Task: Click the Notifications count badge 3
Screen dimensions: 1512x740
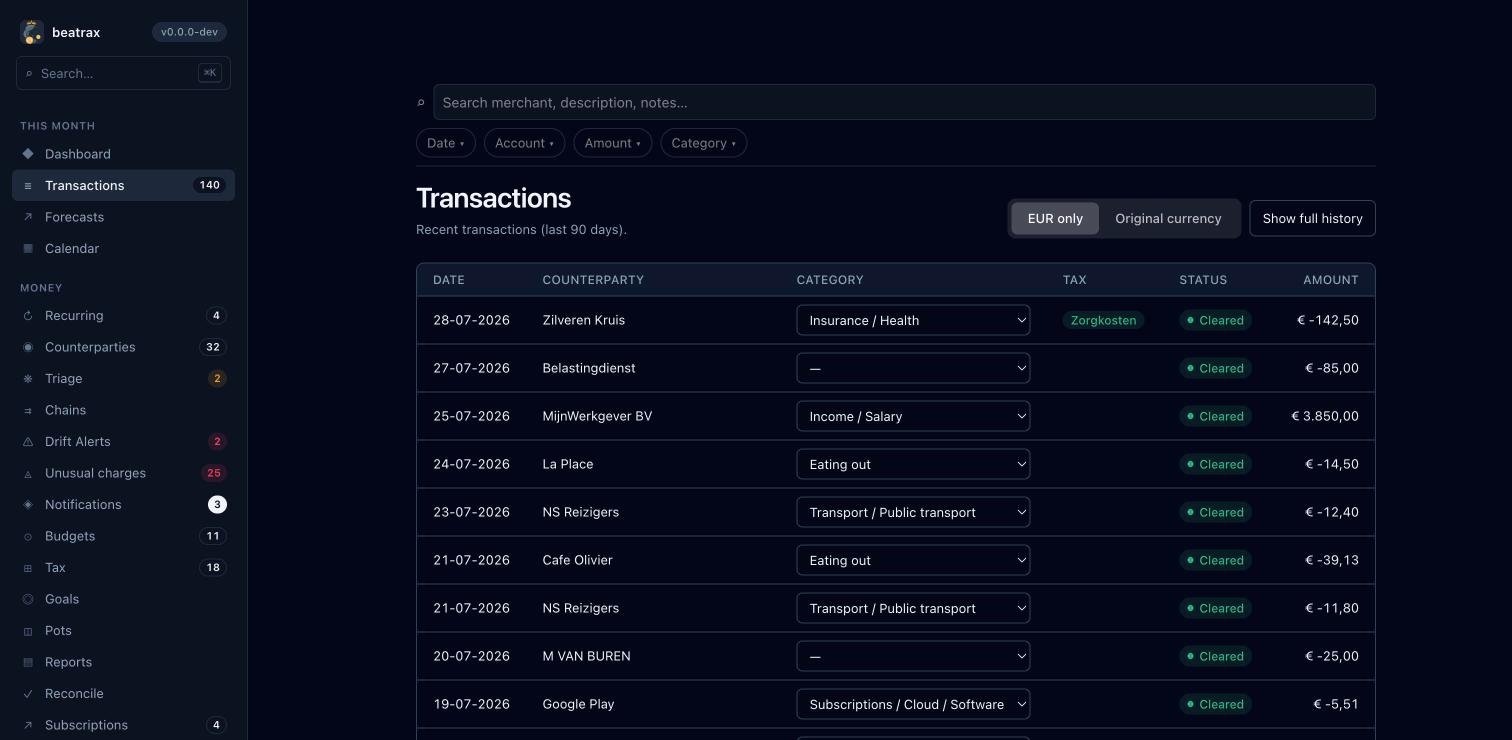Action: click(x=217, y=505)
